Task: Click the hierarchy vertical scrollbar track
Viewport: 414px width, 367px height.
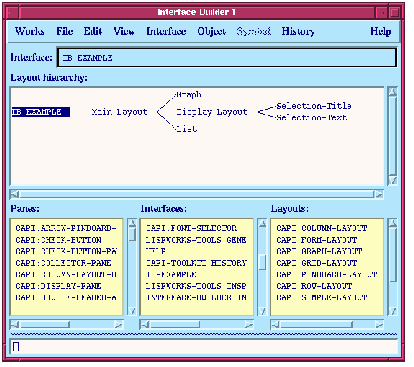Action: 393,136
